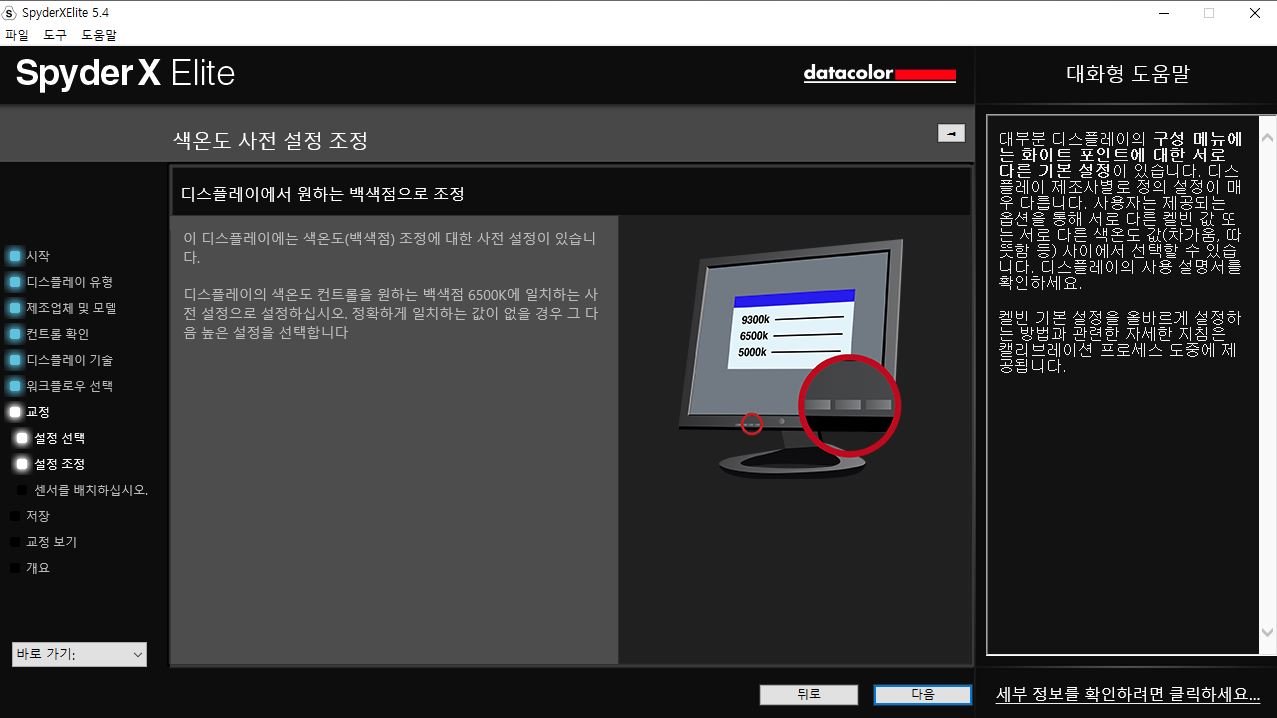The width and height of the screenshot is (1277, 718).
Task: Open the 도구 menu
Action: point(55,35)
